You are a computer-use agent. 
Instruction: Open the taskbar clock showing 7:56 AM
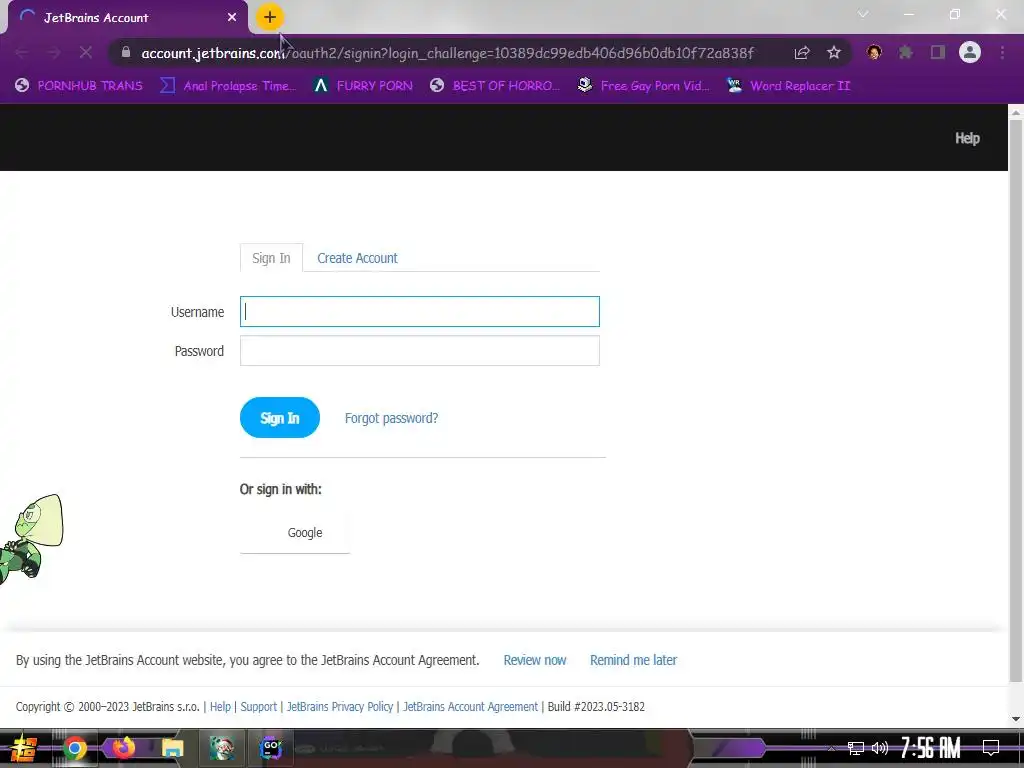point(931,748)
